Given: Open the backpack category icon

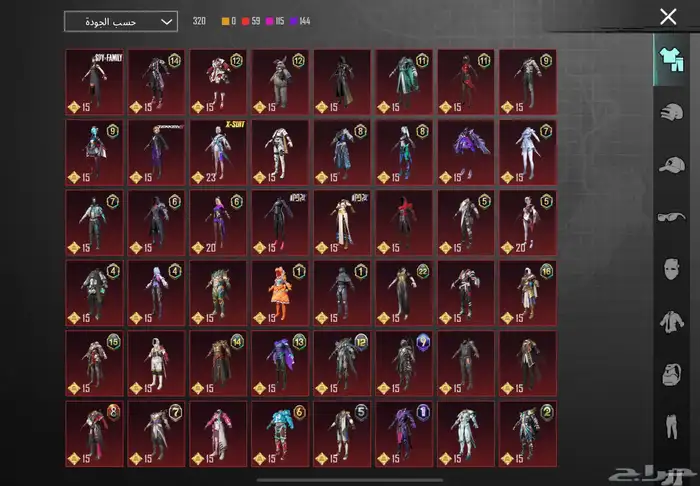Looking at the screenshot, I should coord(674,375).
